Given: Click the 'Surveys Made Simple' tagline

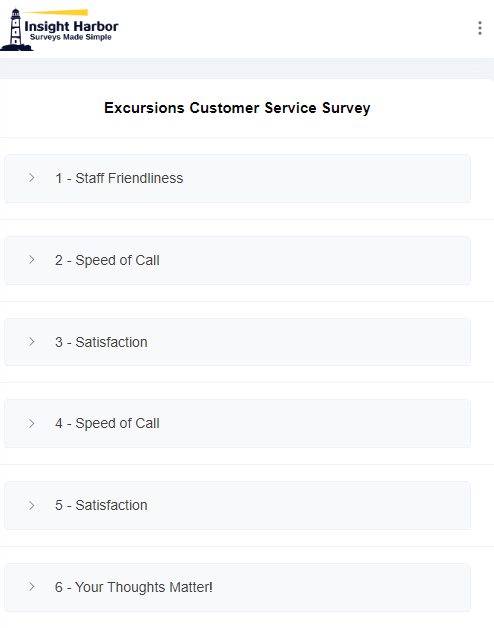Looking at the screenshot, I should coord(71,37).
